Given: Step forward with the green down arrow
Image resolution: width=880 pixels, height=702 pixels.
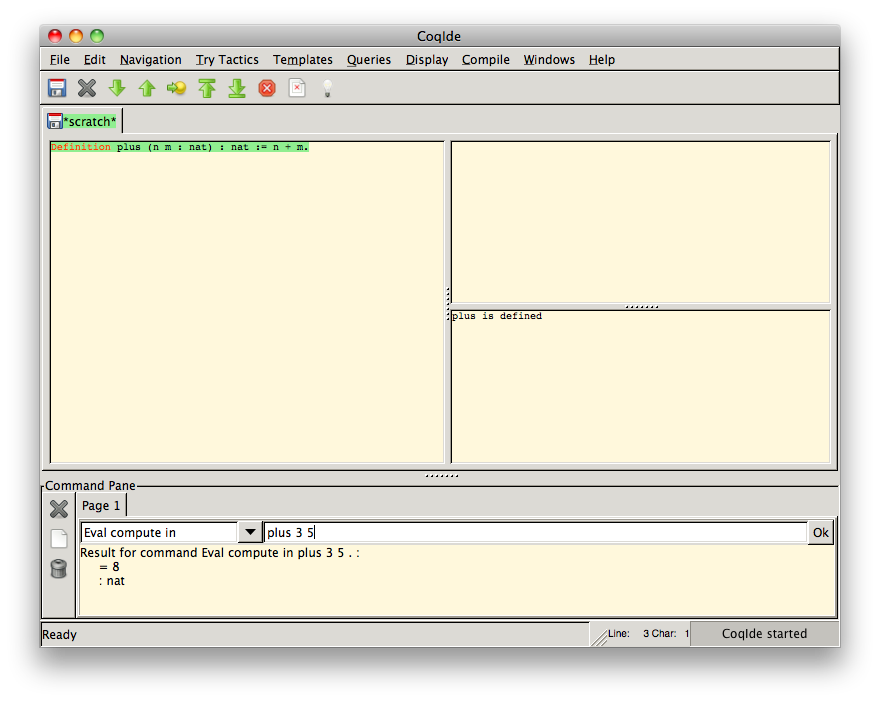Looking at the screenshot, I should pyautogui.click(x=117, y=88).
